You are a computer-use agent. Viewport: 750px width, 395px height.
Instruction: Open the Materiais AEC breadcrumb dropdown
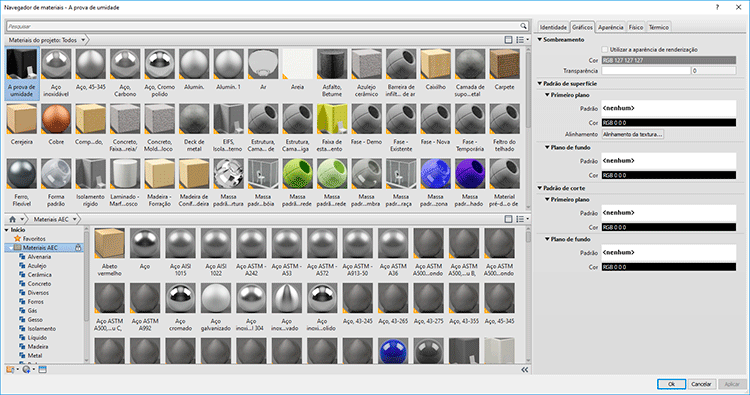(x=74, y=219)
